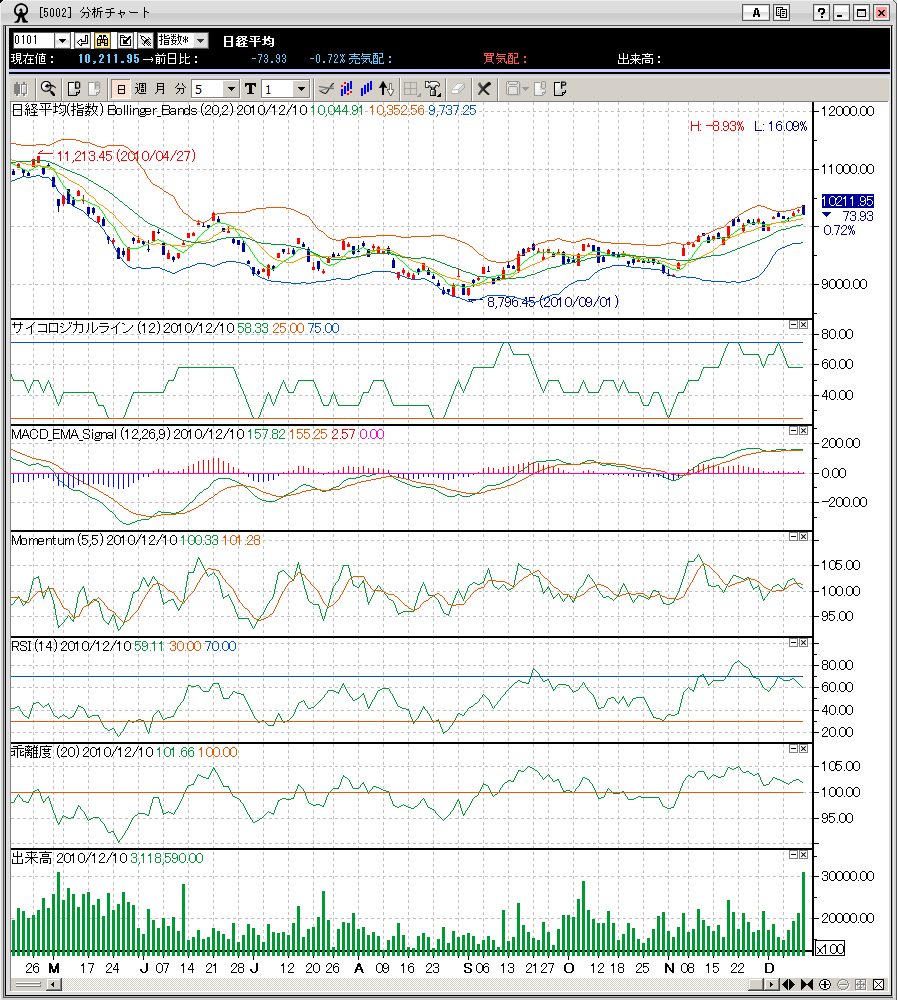Minimize the MACD_EMA_Signal indicator panel
This screenshot has height=1000, width=897.
tap(792, 430)
